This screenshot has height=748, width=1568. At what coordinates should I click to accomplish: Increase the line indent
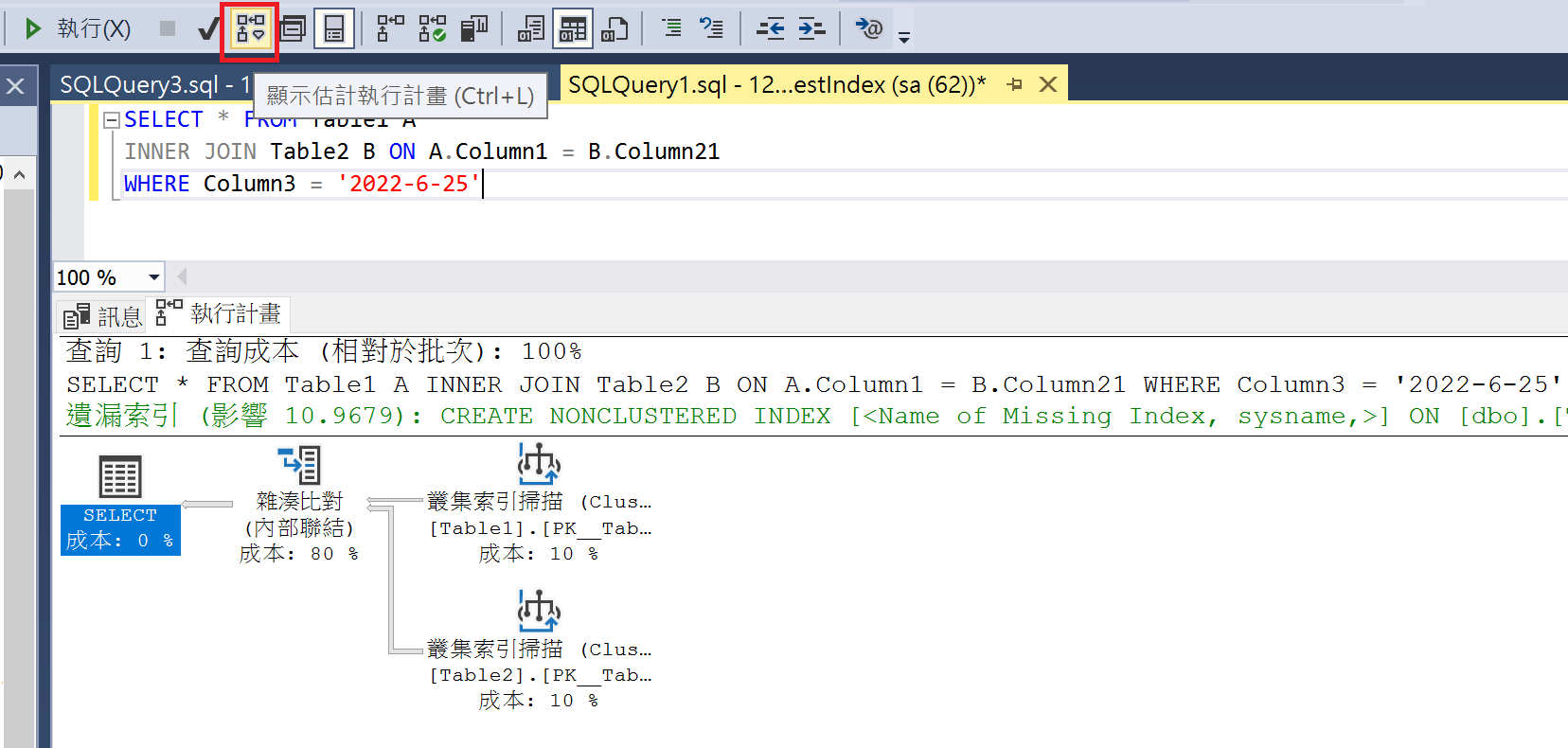coord(811,28)
